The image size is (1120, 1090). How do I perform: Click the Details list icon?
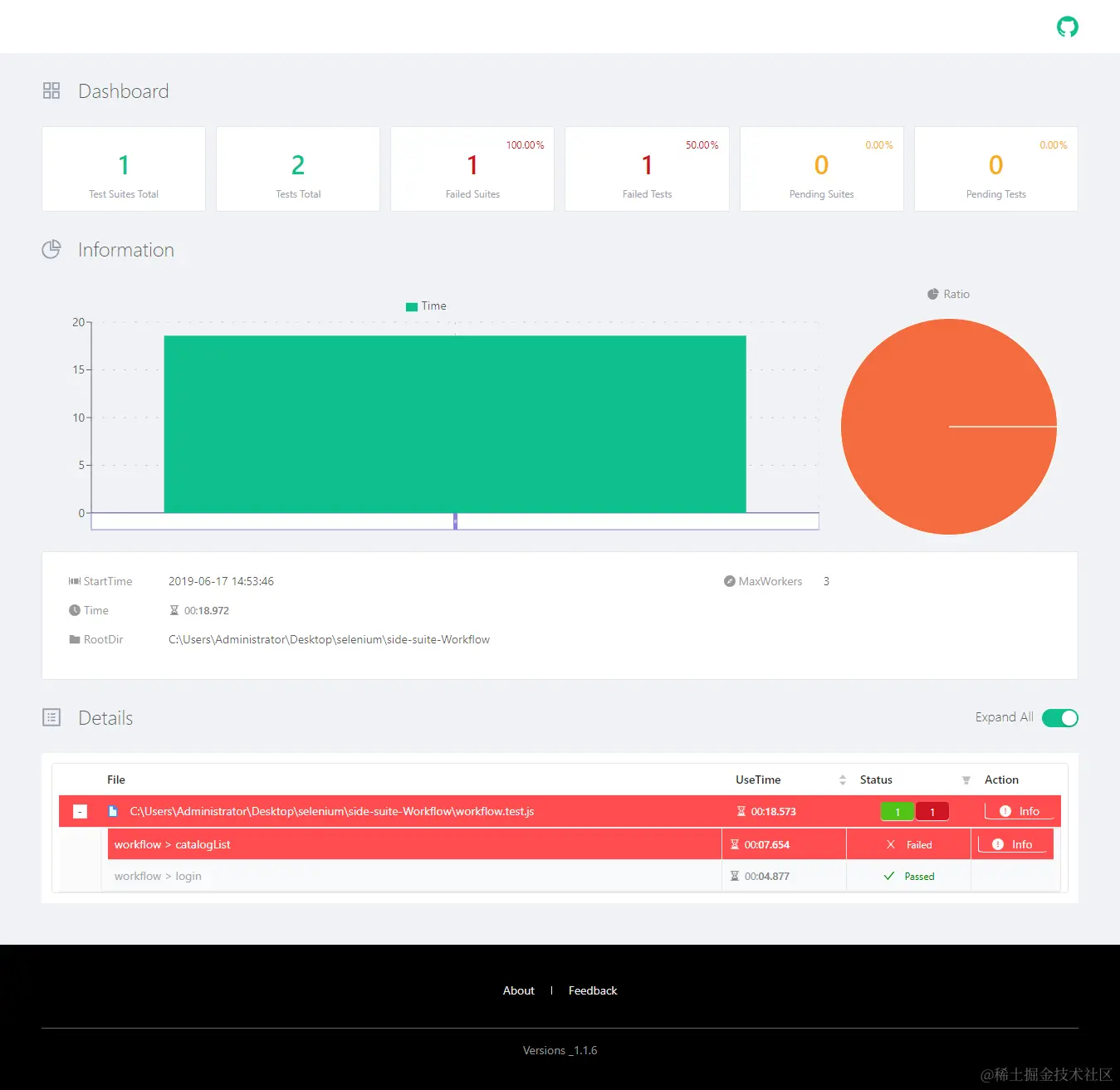(51, 717)
